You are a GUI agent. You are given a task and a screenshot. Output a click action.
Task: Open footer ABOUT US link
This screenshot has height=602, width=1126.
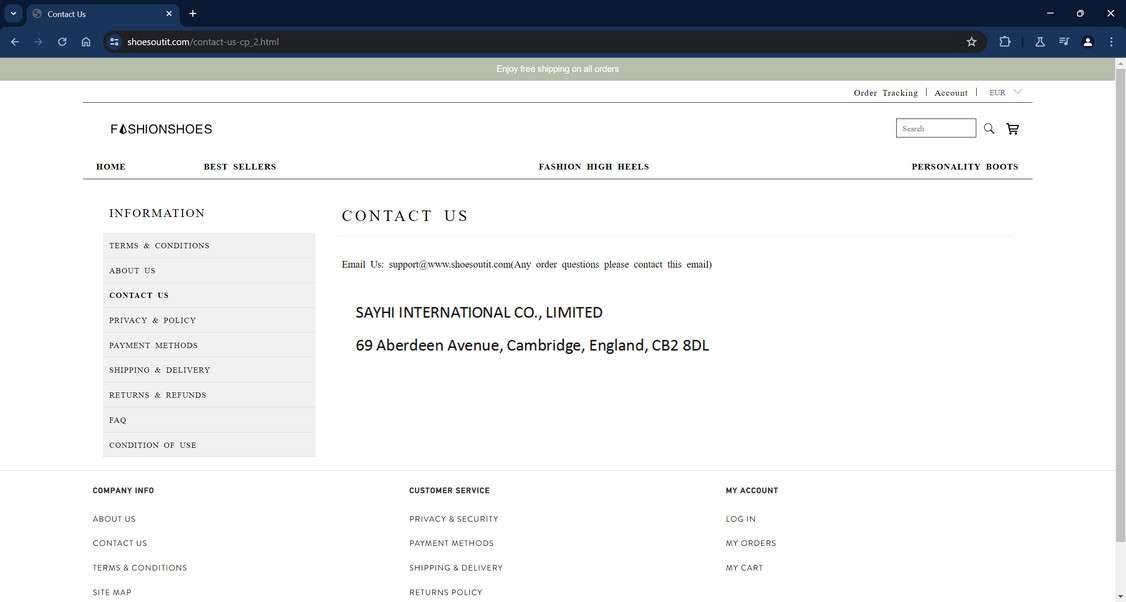click(x=114, y=519)
